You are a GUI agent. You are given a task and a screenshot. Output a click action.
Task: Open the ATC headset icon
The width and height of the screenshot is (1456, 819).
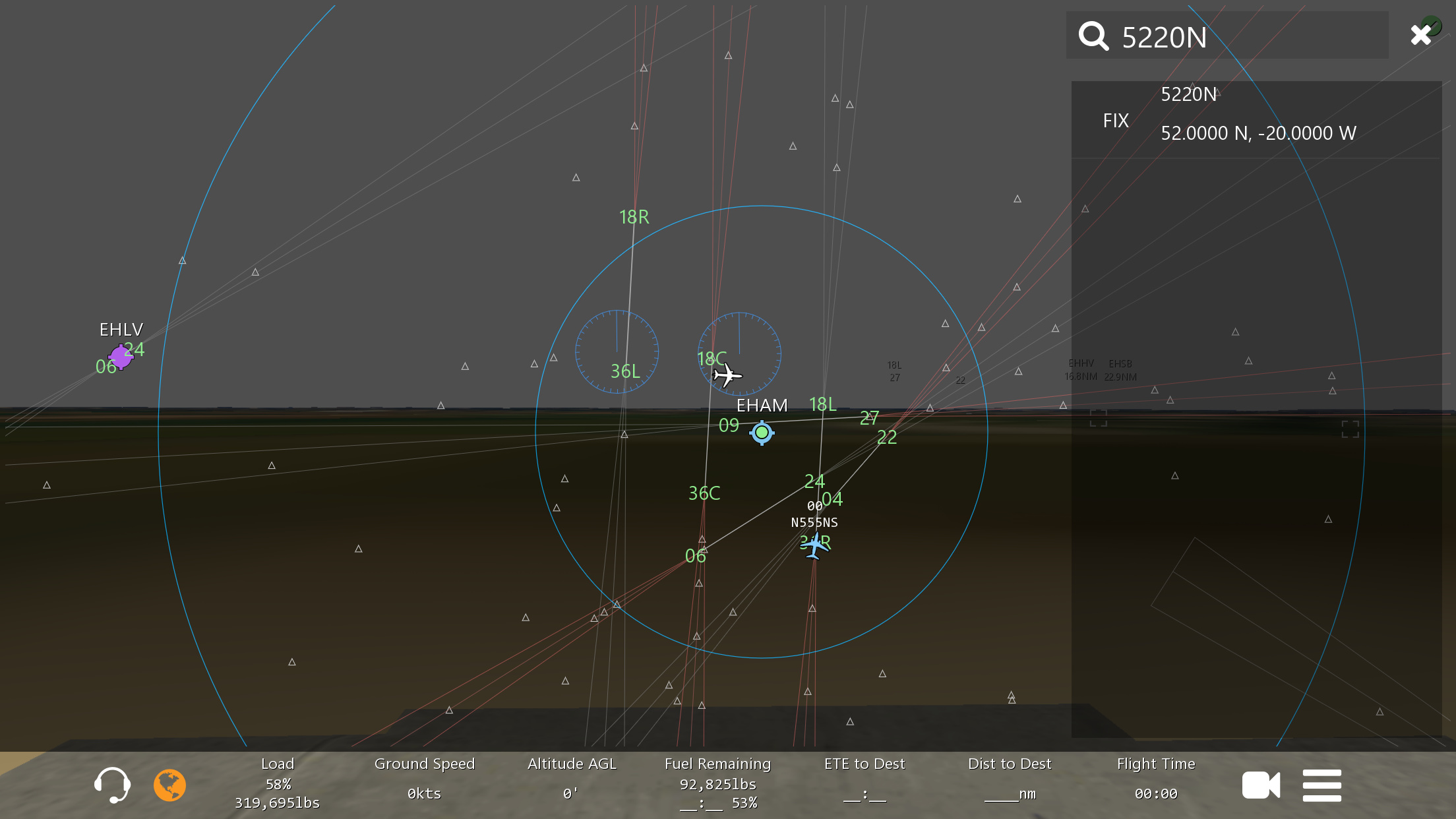tap(112, 785)
